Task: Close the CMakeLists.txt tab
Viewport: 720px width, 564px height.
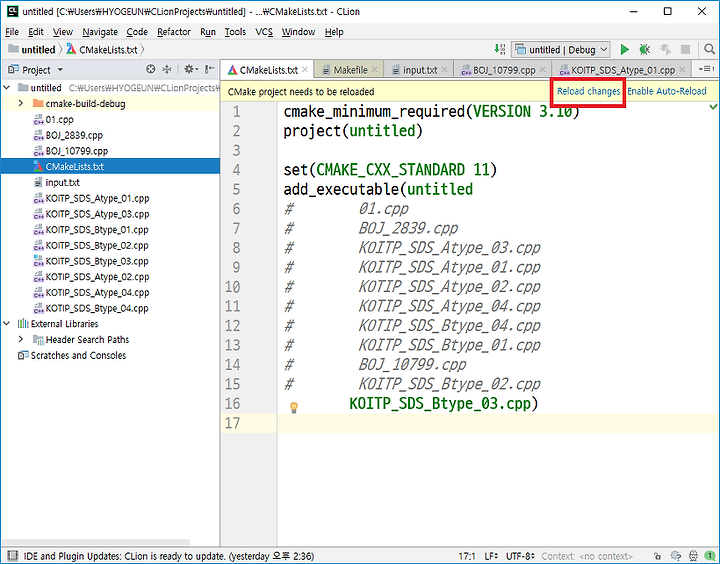Action: [x=304, y=69]
